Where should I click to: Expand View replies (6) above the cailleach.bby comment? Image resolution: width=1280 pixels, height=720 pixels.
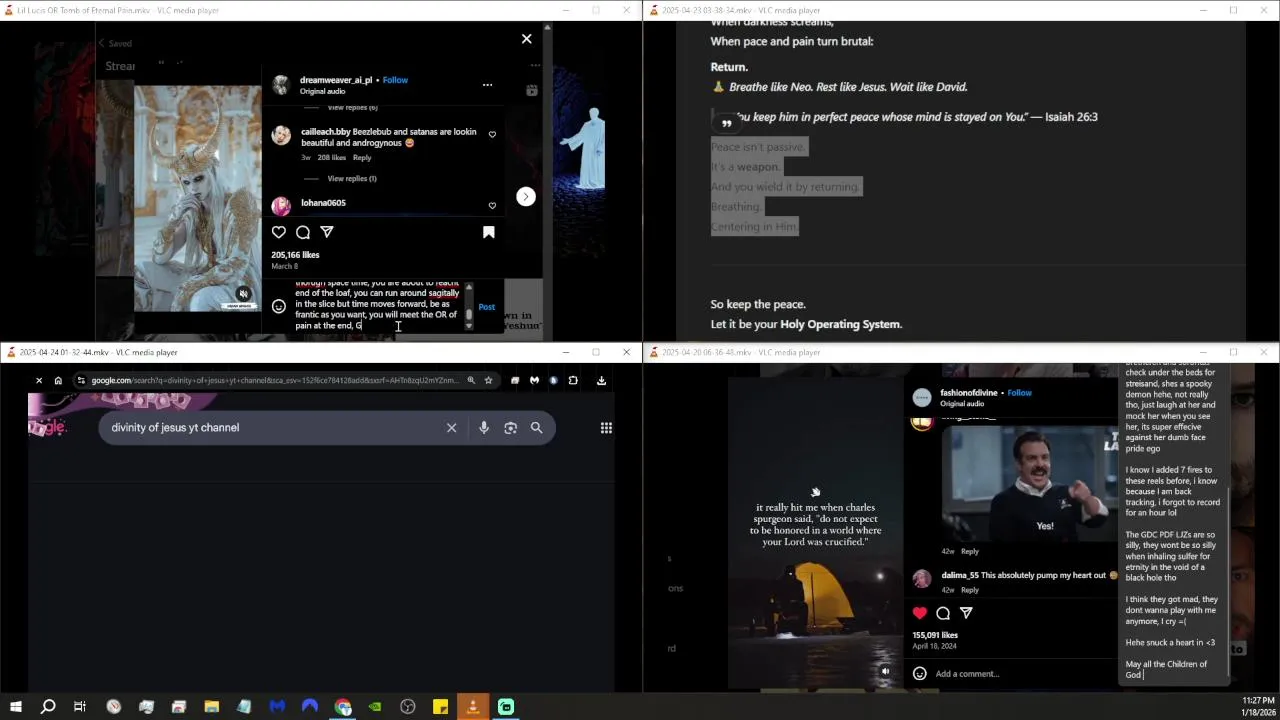(352, 108)
